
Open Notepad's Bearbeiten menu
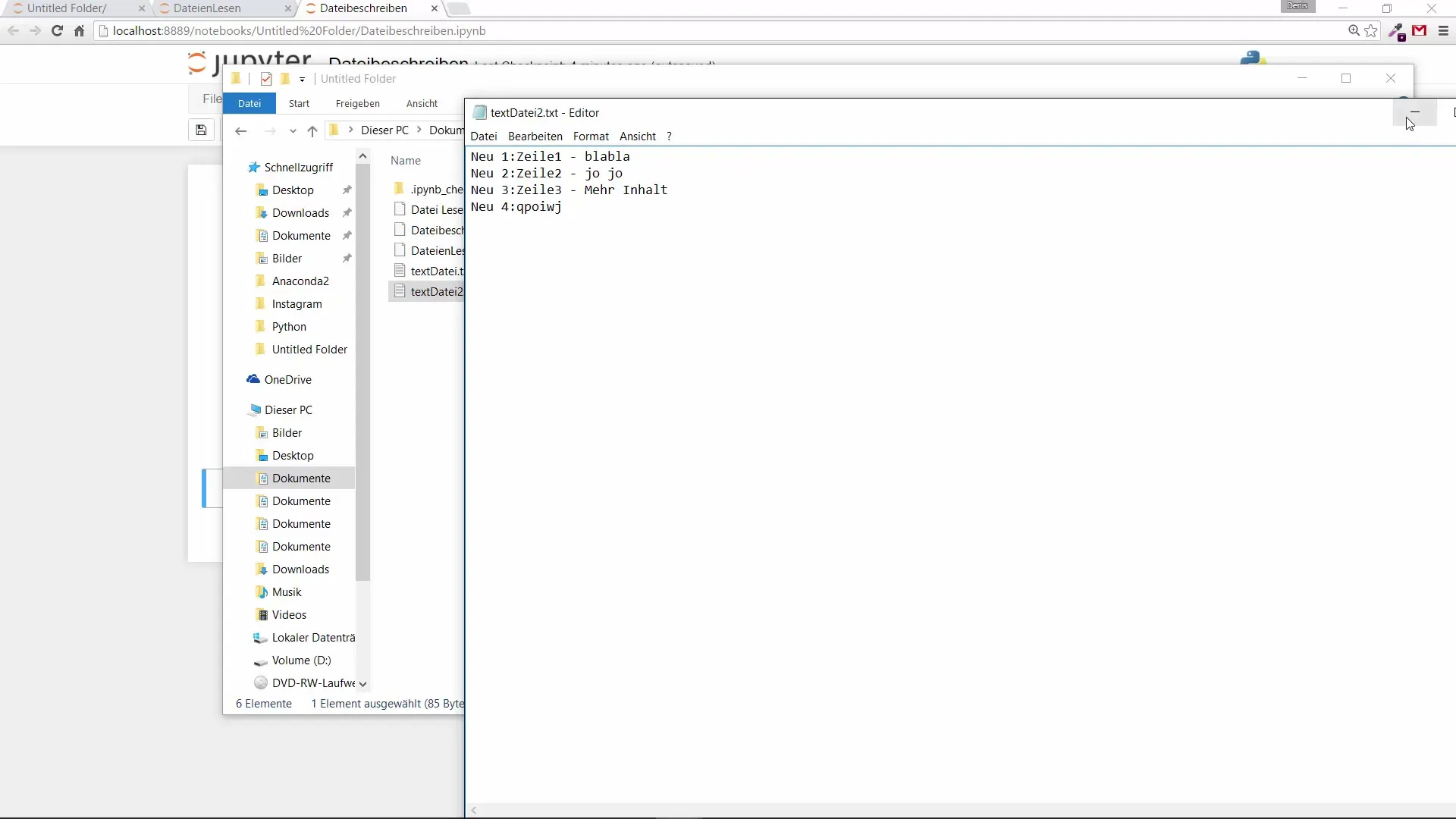pos(535,136)
